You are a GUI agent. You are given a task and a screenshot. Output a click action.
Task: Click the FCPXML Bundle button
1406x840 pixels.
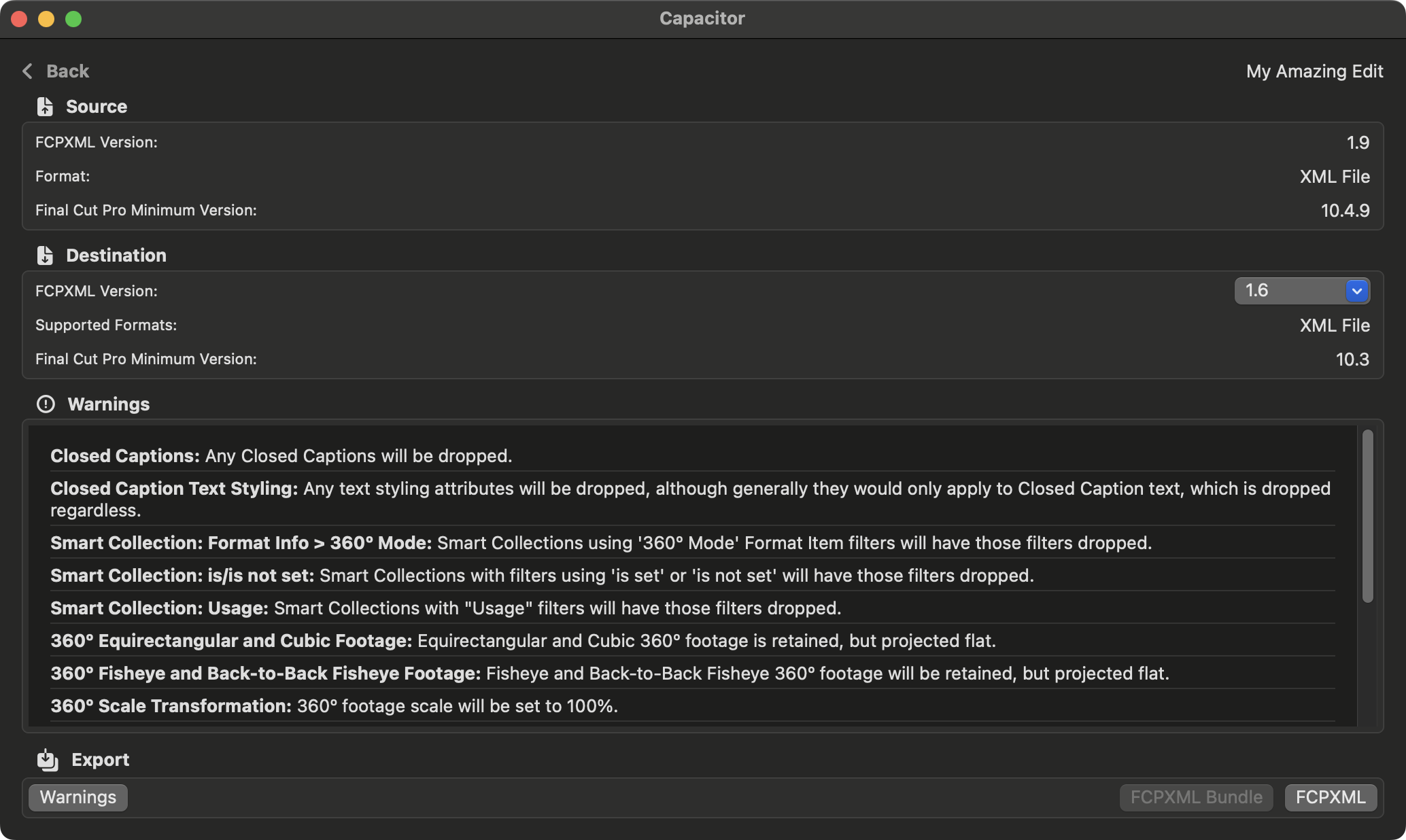1196,797
